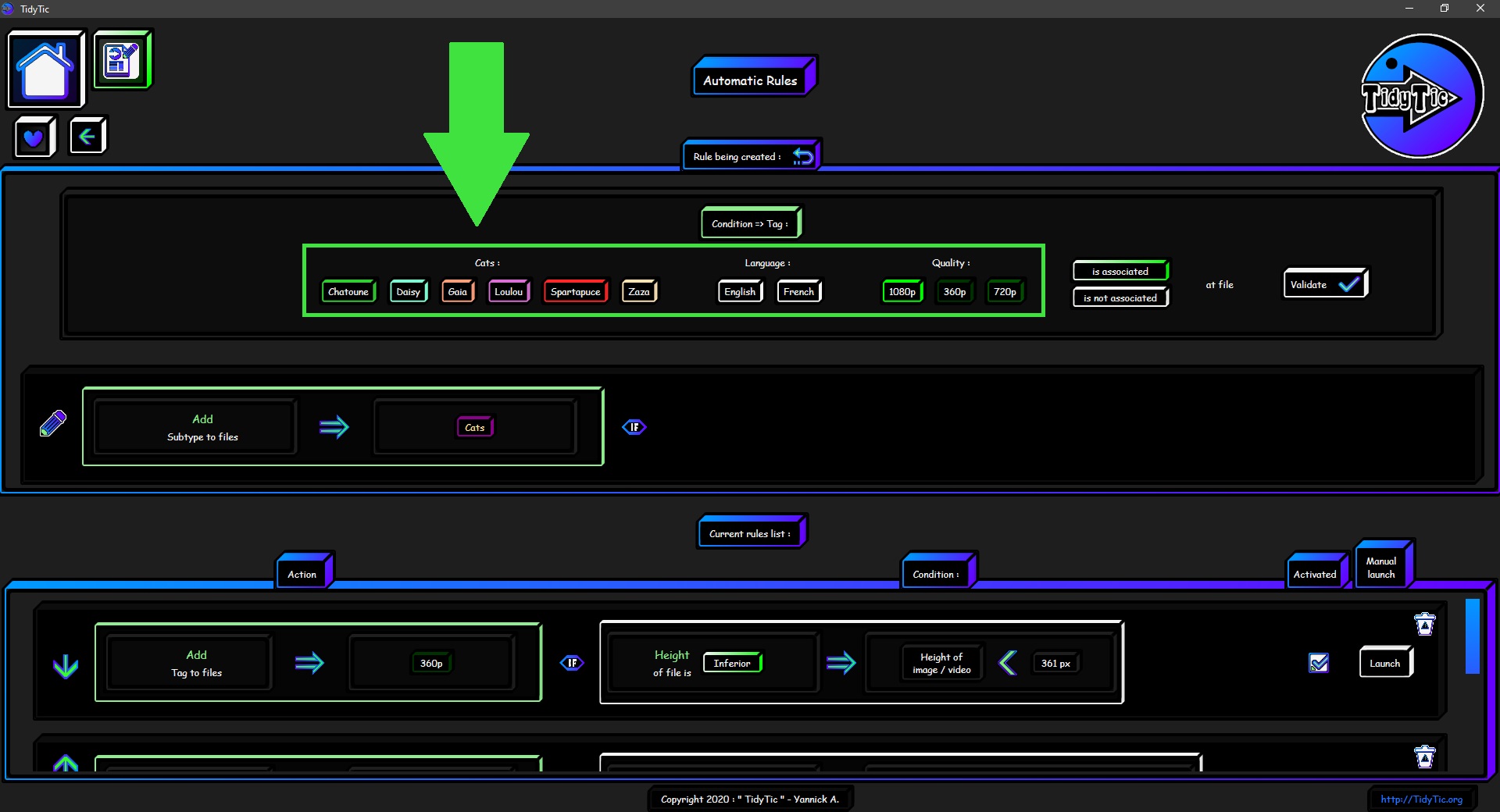The width and height of the screenshot is (1500, 812).
Task: Move the second rule up with the arrow
Action: [66, 763]
